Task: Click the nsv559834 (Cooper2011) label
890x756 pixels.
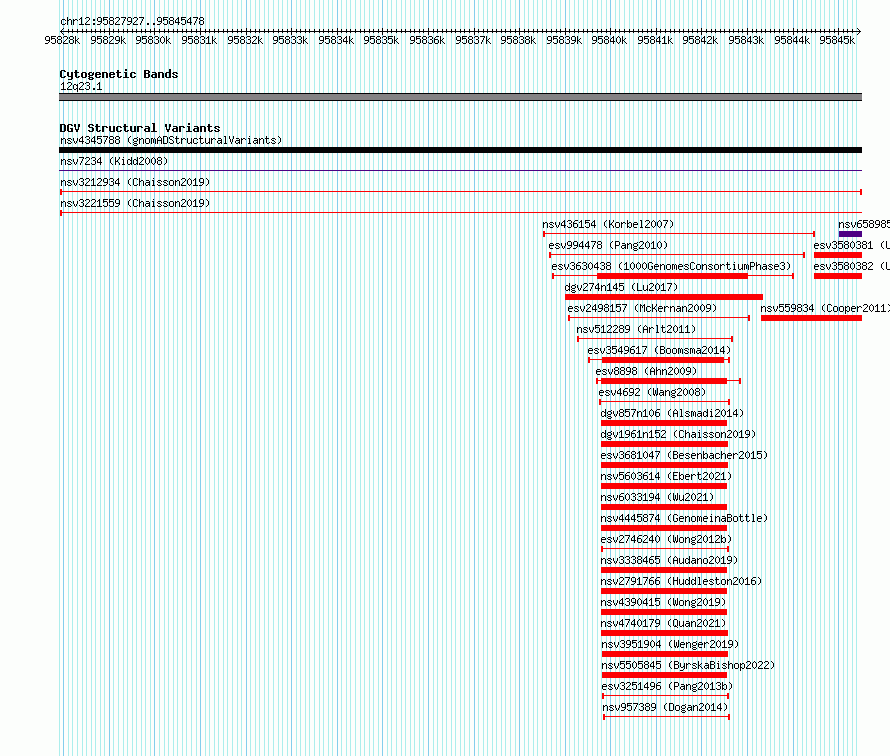Action: pyautogui.click(x=825, y=308)
